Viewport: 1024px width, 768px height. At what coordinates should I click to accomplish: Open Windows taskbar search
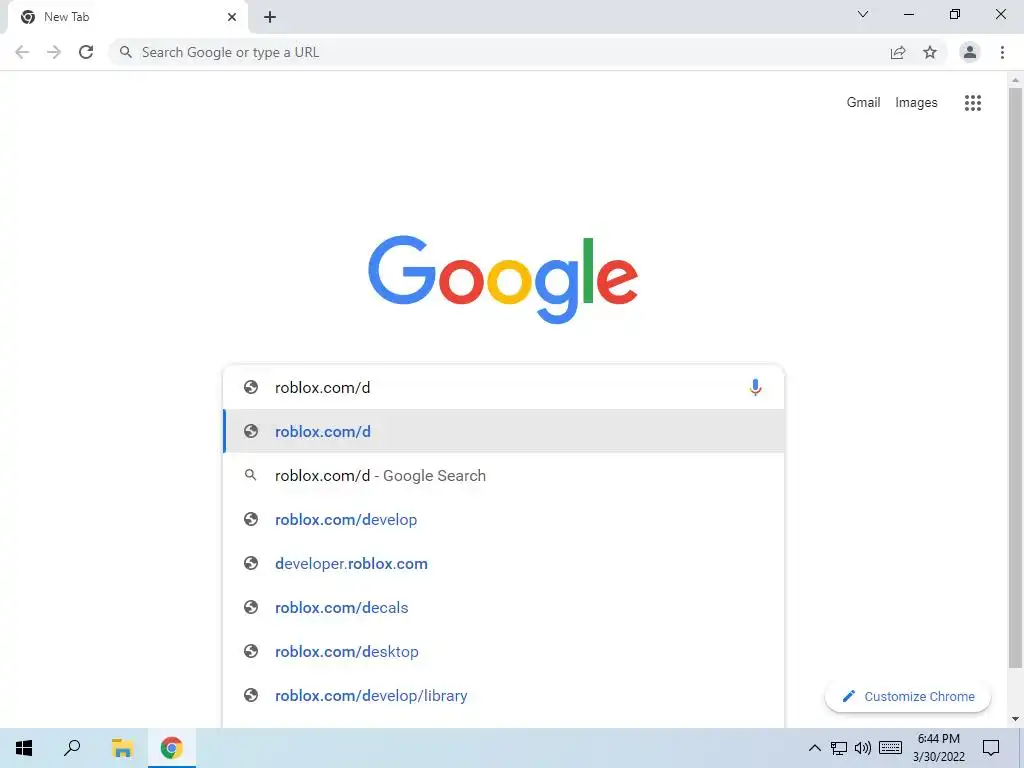[x=72, y=748]
